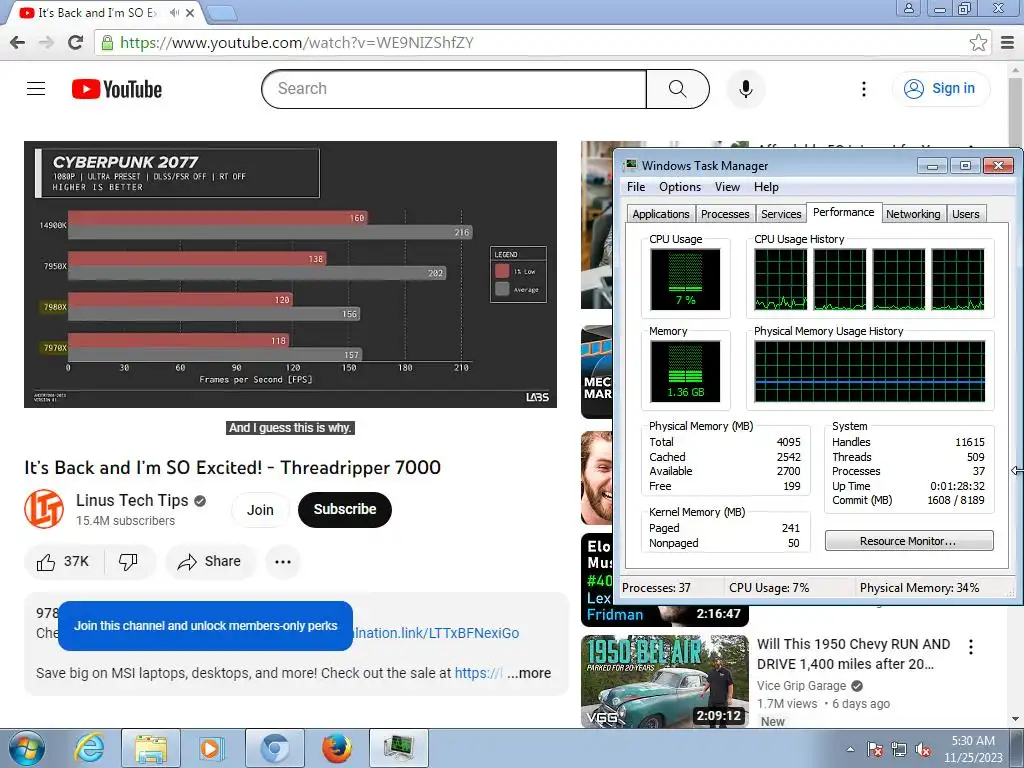
Task: Launch Internet Explorer from the taskbar
Action: [89, 748]
